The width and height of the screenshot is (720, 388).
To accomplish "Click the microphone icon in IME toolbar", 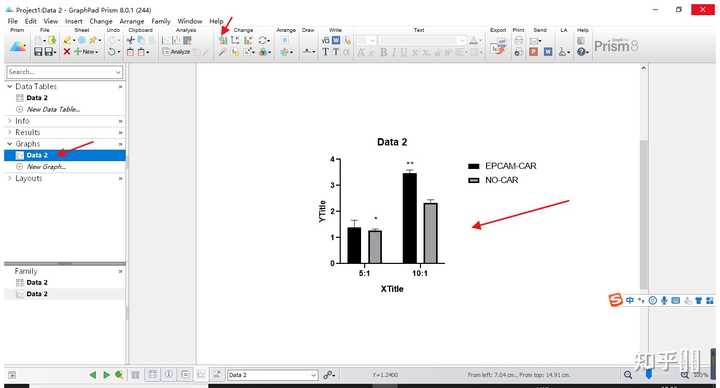I will 664,300.
